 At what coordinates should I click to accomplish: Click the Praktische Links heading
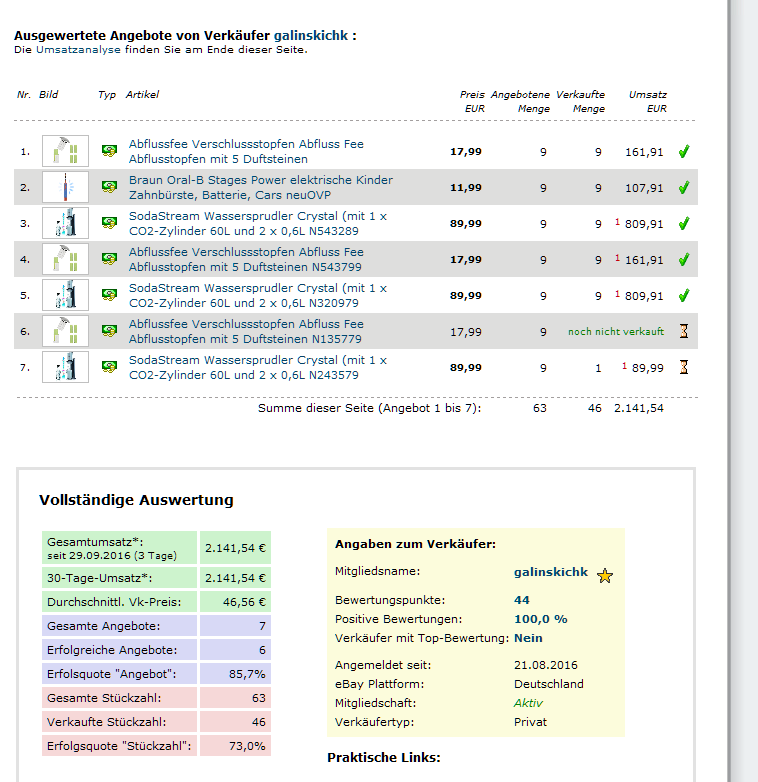point(384,757)
